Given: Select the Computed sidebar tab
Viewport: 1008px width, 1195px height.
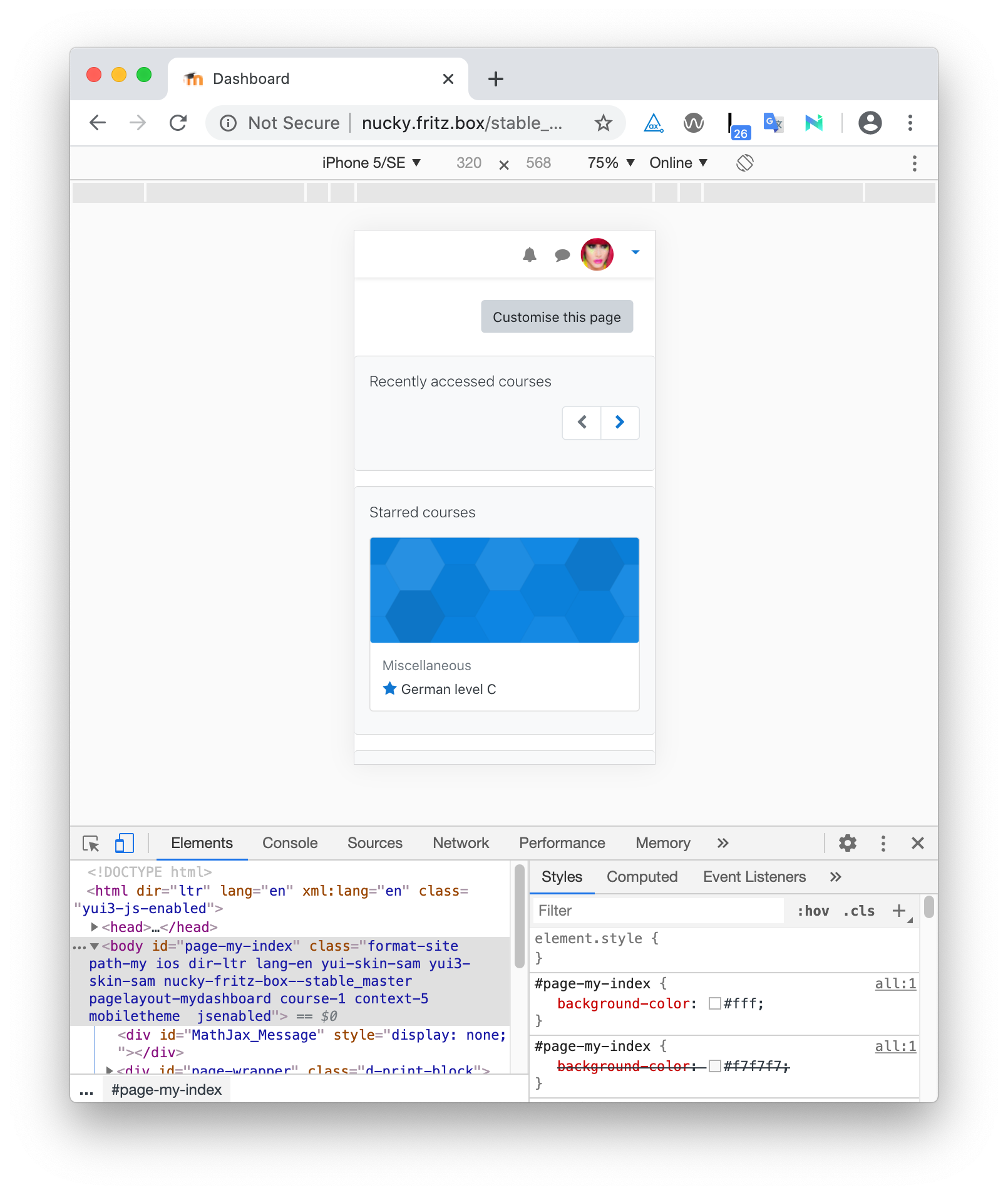Looking at the screenshot, I should 642,877.
